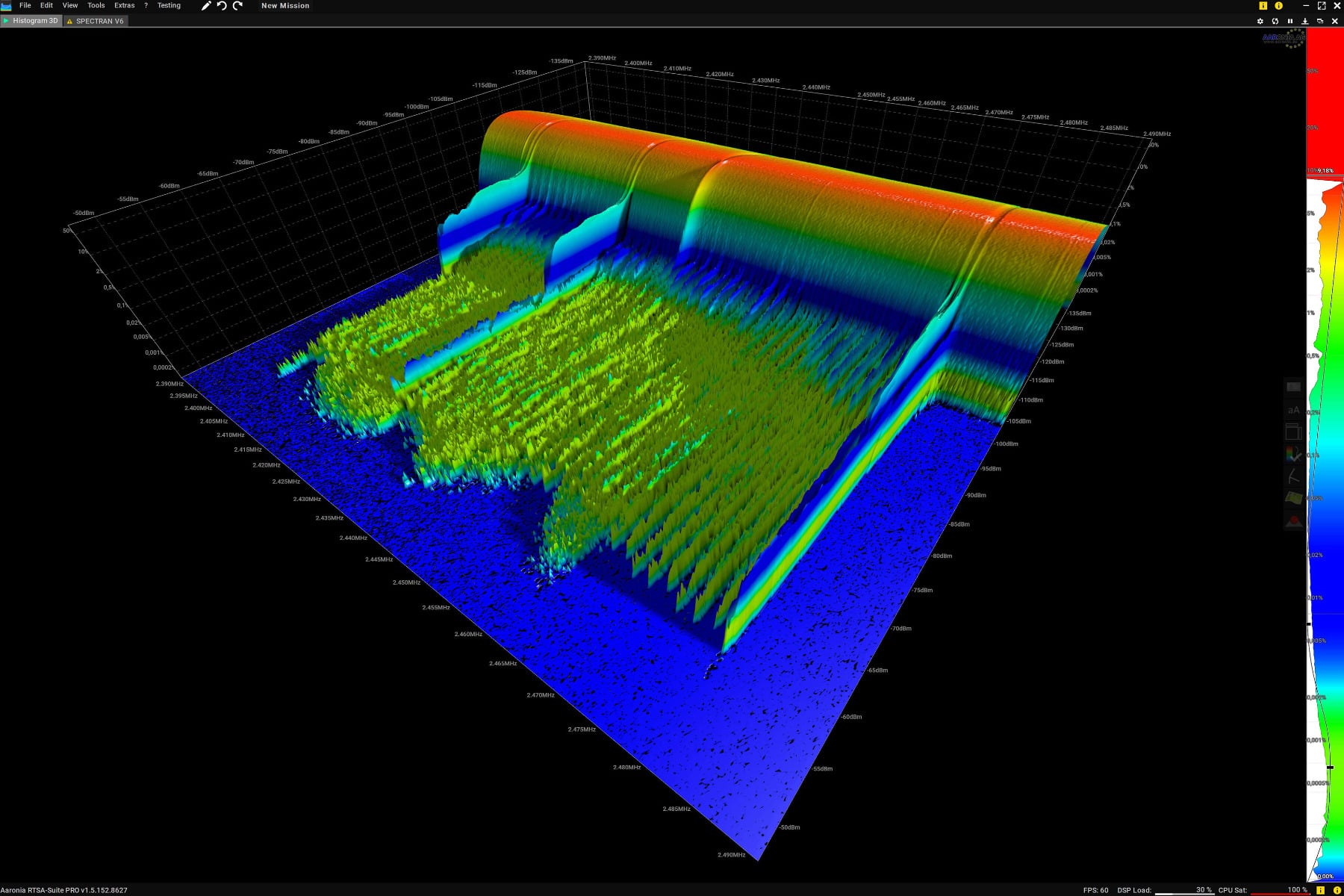Select the pencil edit tool in toolbar
The width and height of the screenshot is (1344, 896).
[x=205, y=5]
